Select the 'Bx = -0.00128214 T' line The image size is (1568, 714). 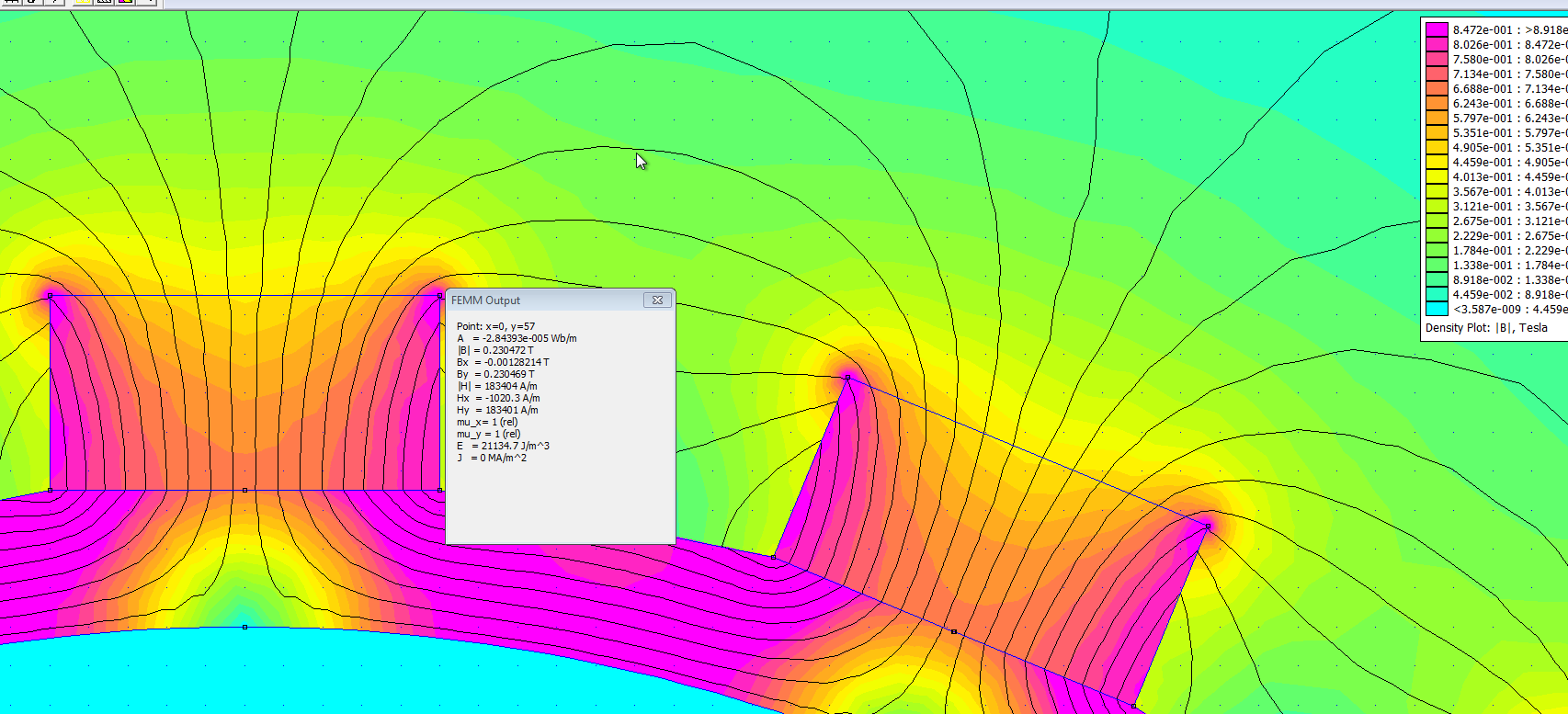(x=503, y=362)
